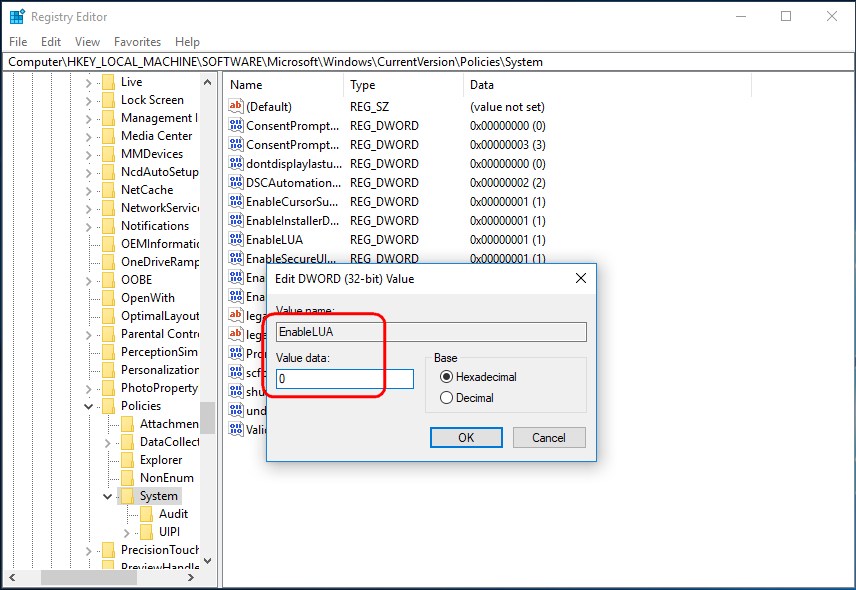The image size is (856, 590).
Task: Expand the OOBE key
Action: coord(88,281)
